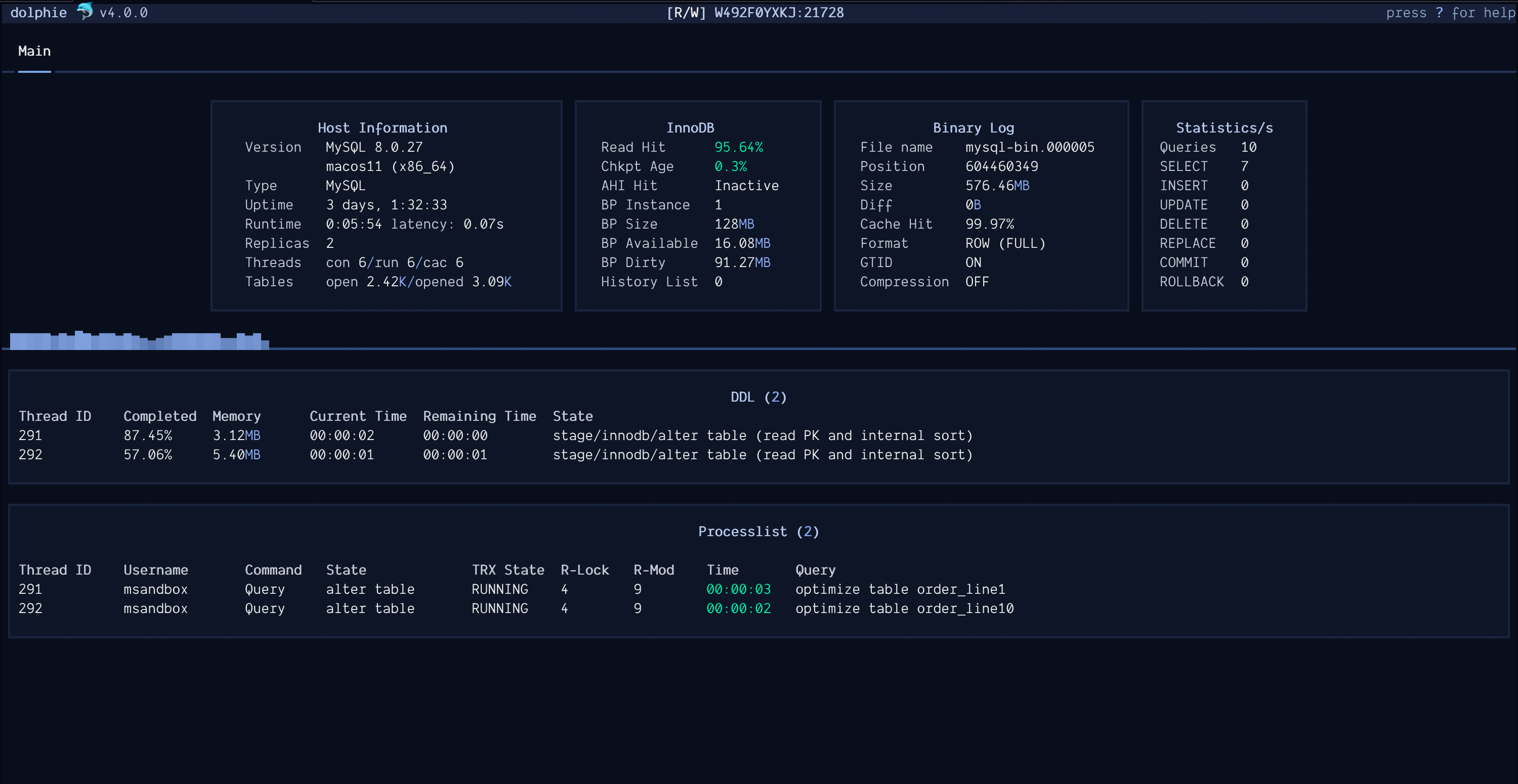Switch to the Main tab
The height and width of the screenshot is (784, 1518).
coord(33,51)
